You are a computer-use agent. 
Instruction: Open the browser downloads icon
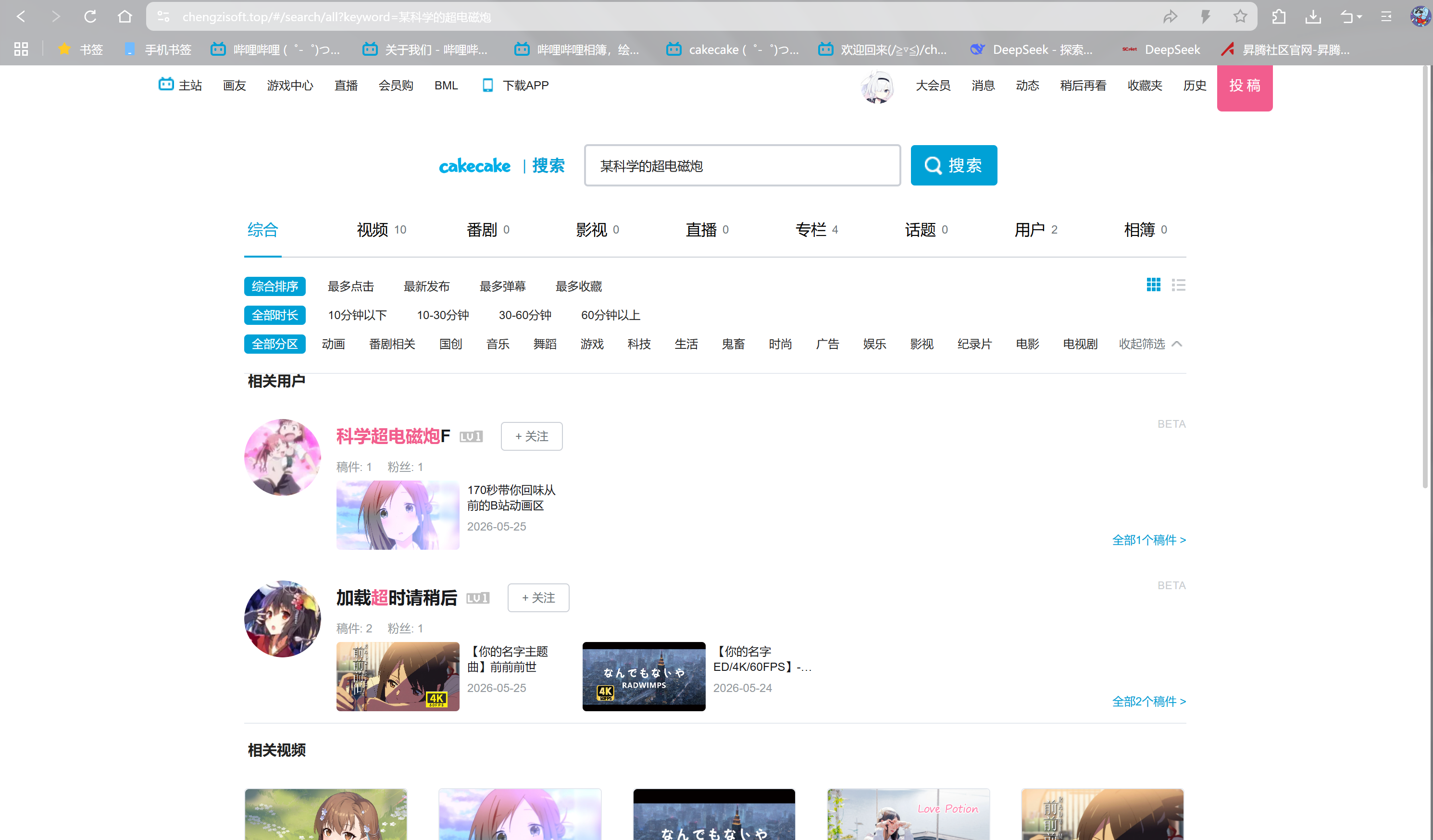1313,16
